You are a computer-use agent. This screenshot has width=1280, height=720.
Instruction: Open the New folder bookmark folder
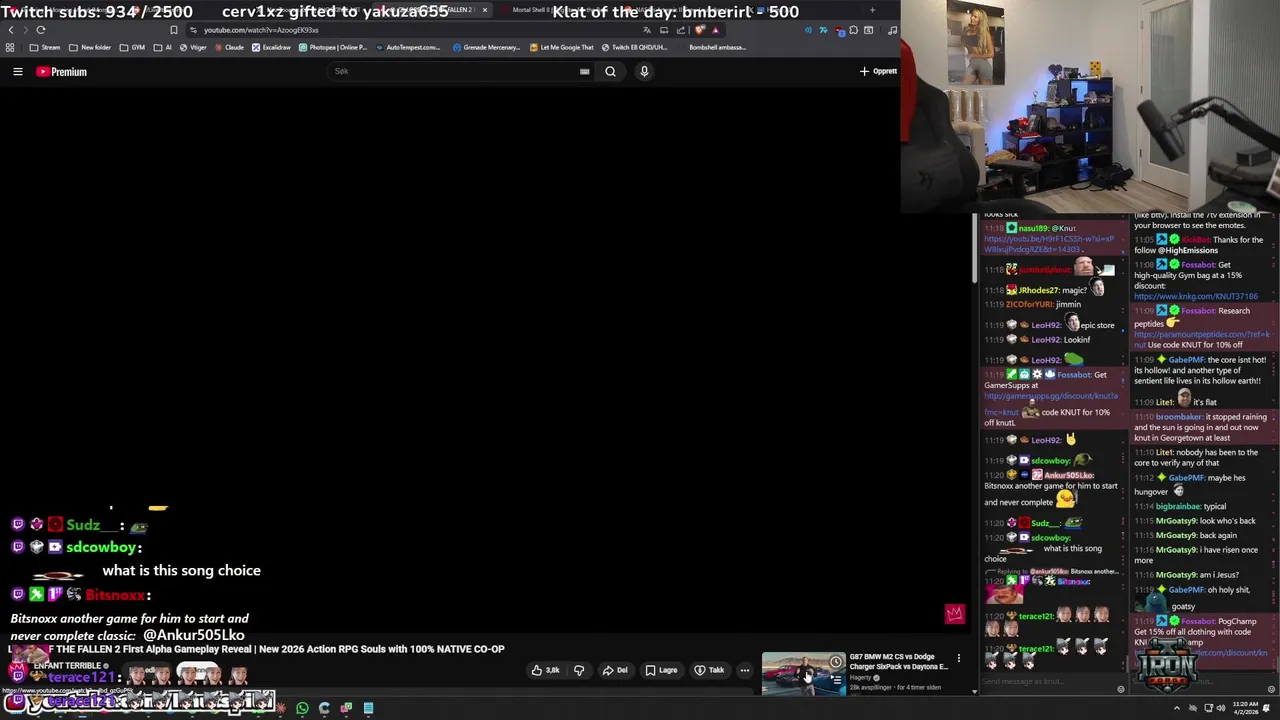(x=90, y=47)
